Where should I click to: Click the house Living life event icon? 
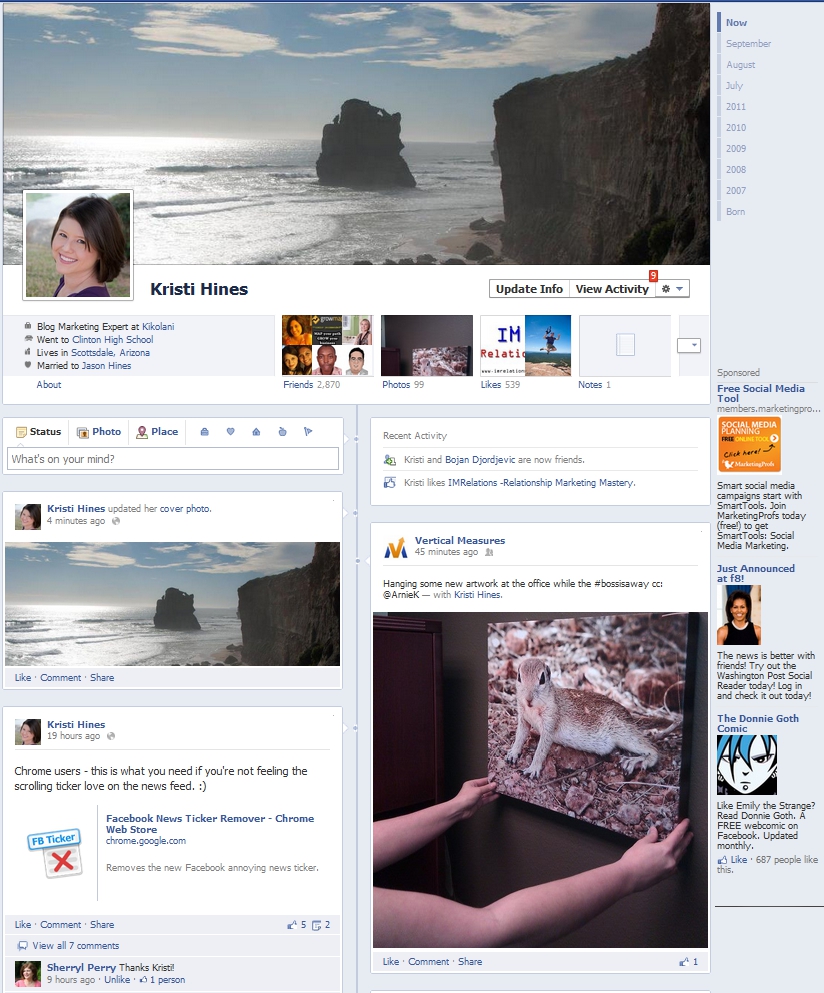pos(257,432)
